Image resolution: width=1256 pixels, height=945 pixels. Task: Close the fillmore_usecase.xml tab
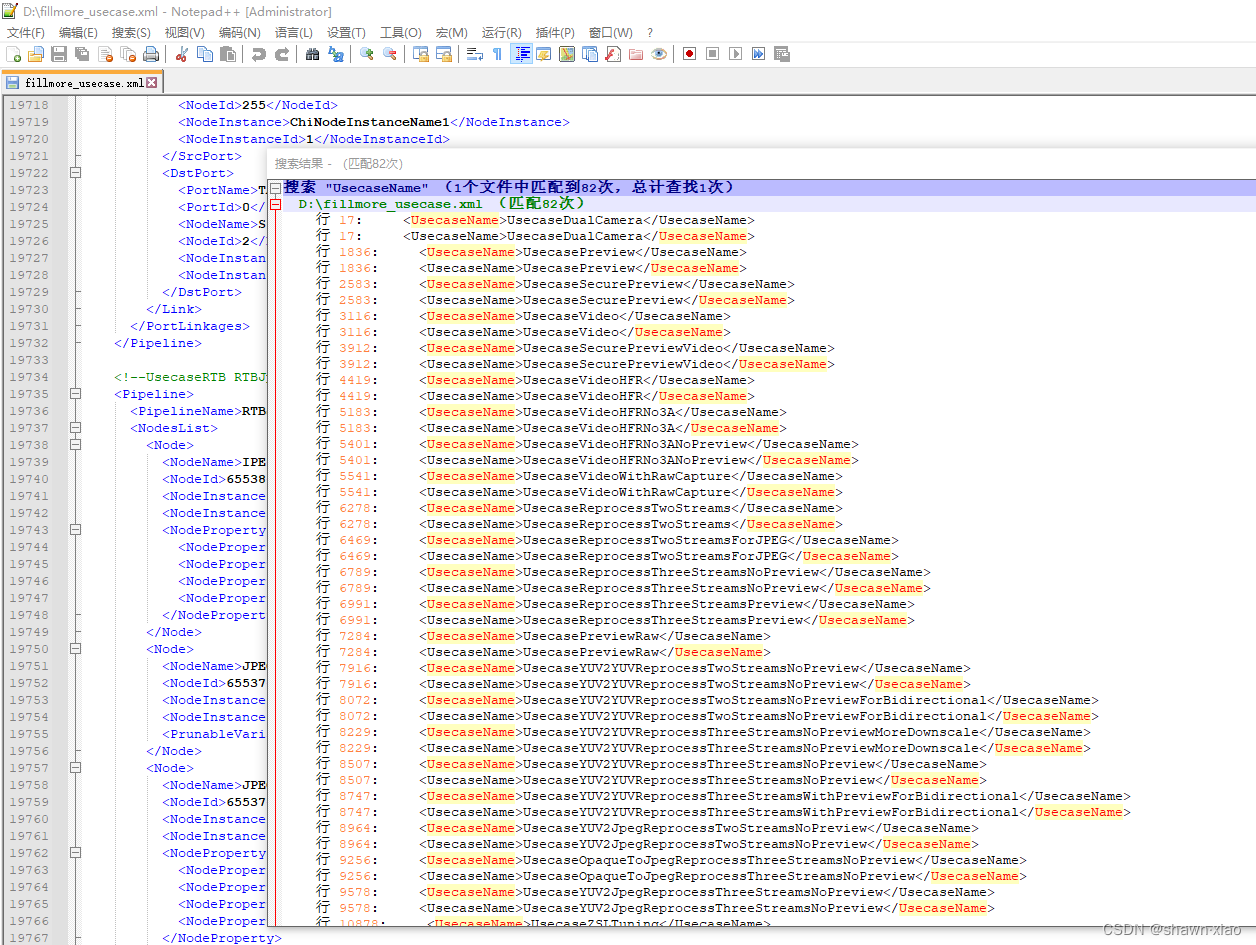tap(152, 83)
